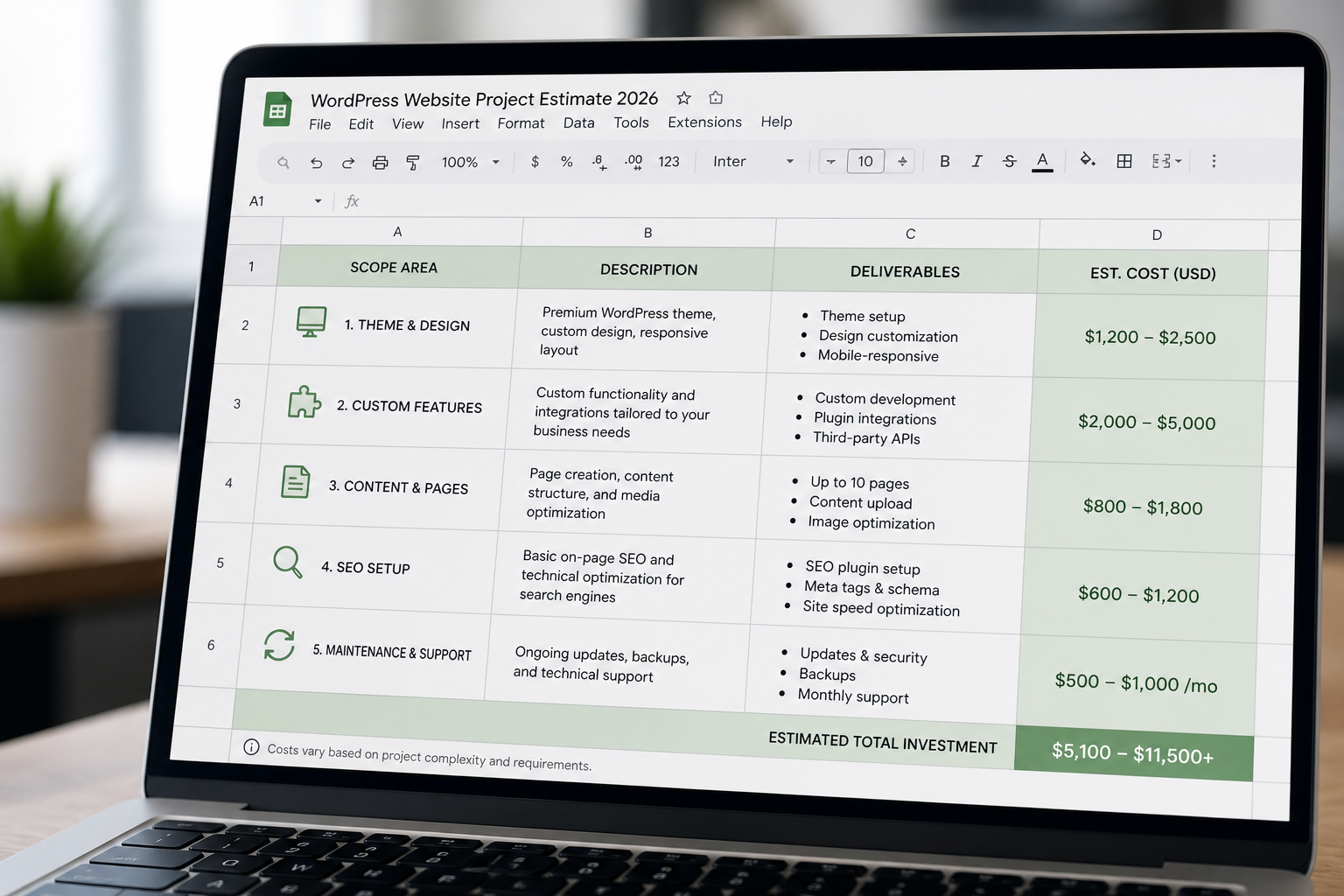Image resolution: width=1344 pixels, height=896 pixels.
Task: Select the $800 – $1,800 cost cell
Action: click(x=1143, y=507)
